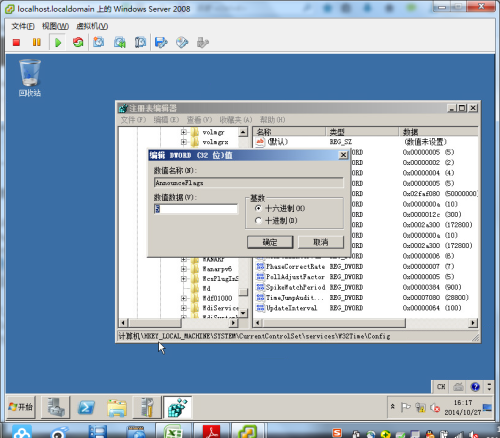The width and height of the screenshot is (500, 438).
Task: Open the Recycle Bin on guest desktop
Action: click(x=30, y=78)
